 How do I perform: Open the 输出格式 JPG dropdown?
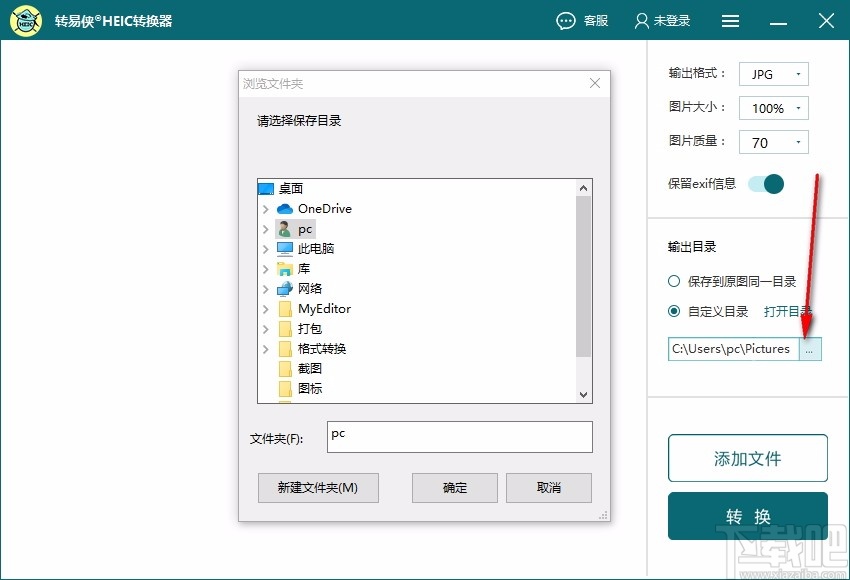[x=798, y=73]
